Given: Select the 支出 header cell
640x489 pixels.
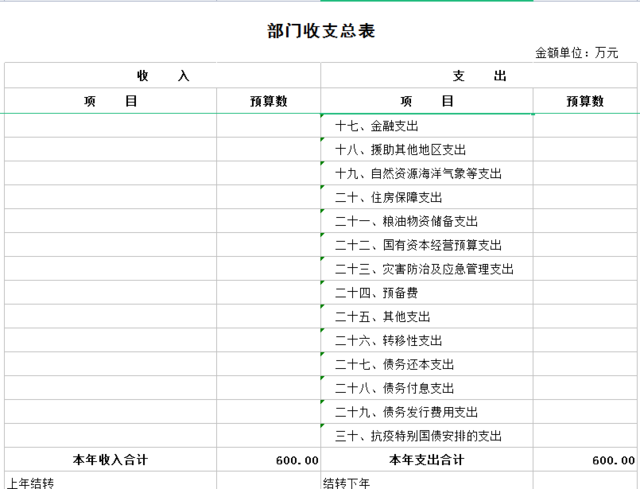Looking at the screenshot, I should [479, 76].
